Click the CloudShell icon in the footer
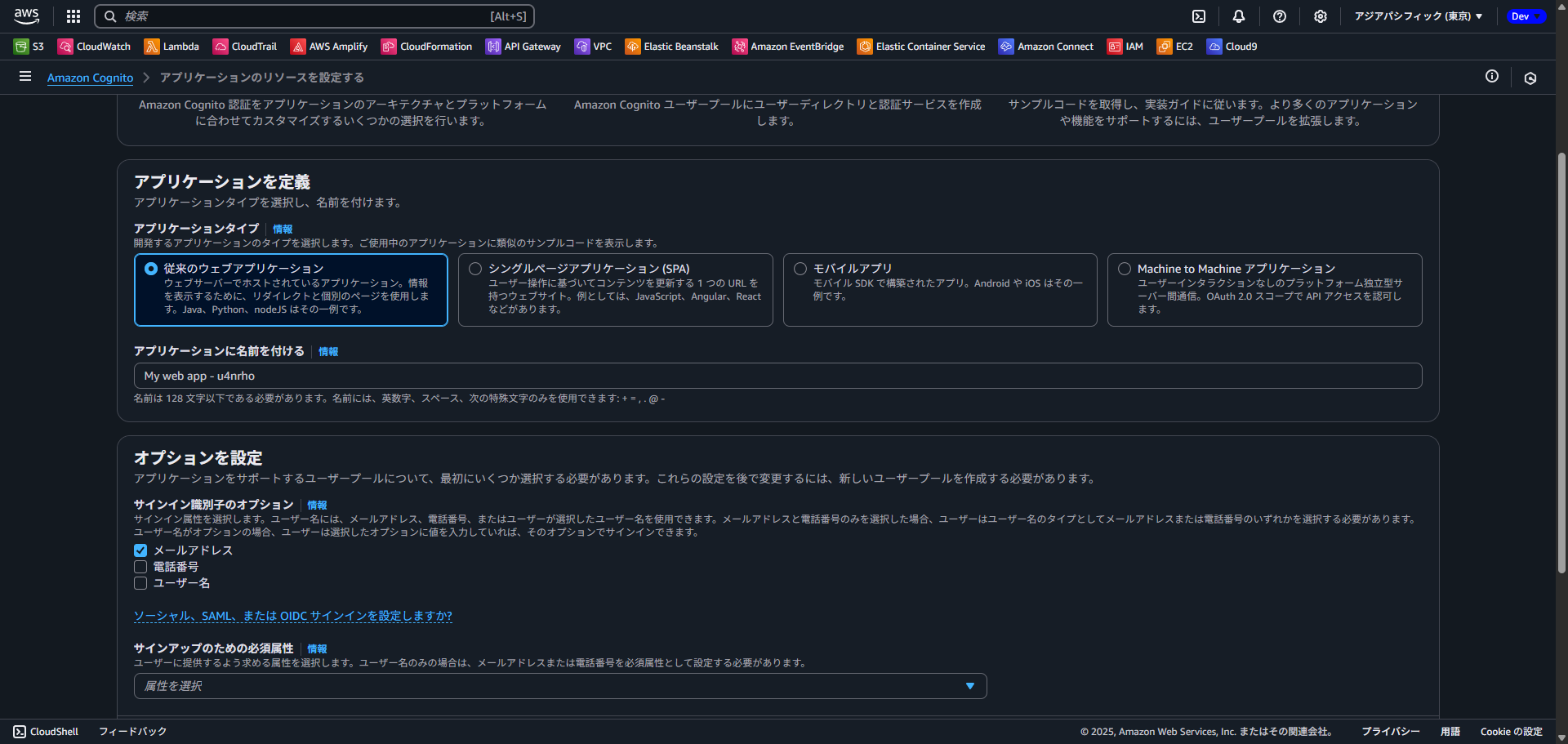Screen dimensions: 1568x744 (20, 732)
